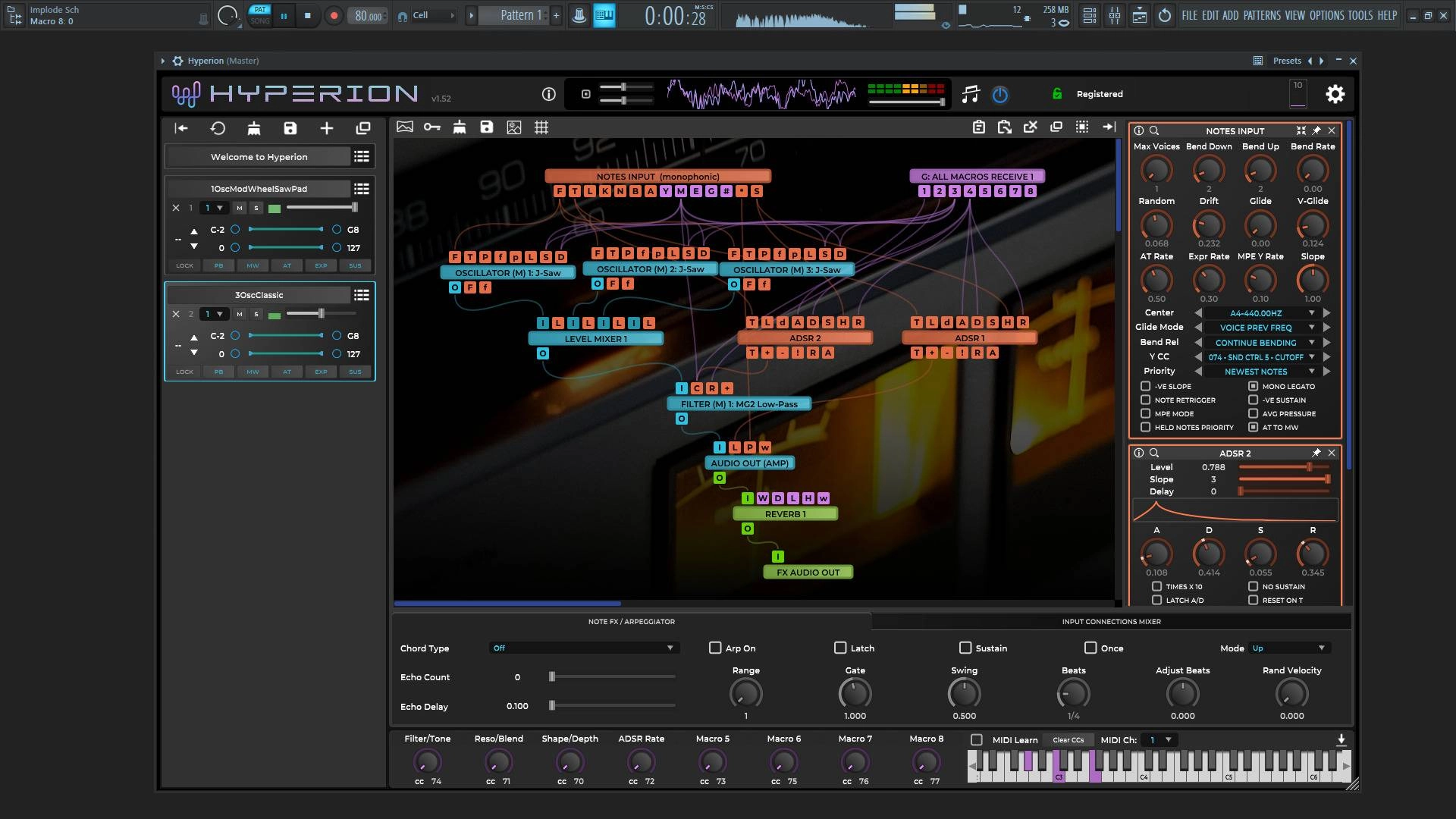Toggle the MONO LEGATO checkbox
This screenshot has height=819, width=1456.
(1253, 386)
